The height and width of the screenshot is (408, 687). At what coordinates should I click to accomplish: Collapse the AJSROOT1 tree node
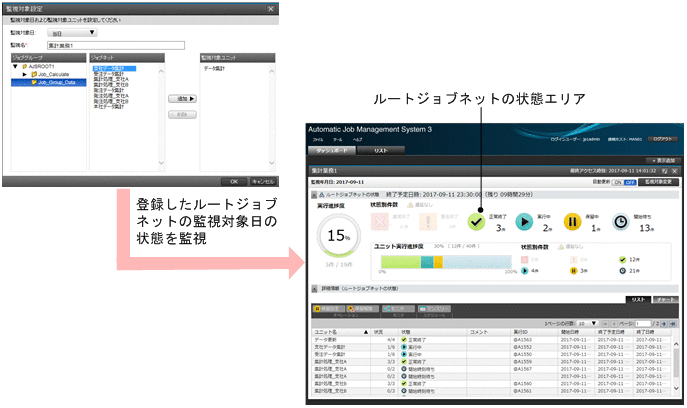15,67
